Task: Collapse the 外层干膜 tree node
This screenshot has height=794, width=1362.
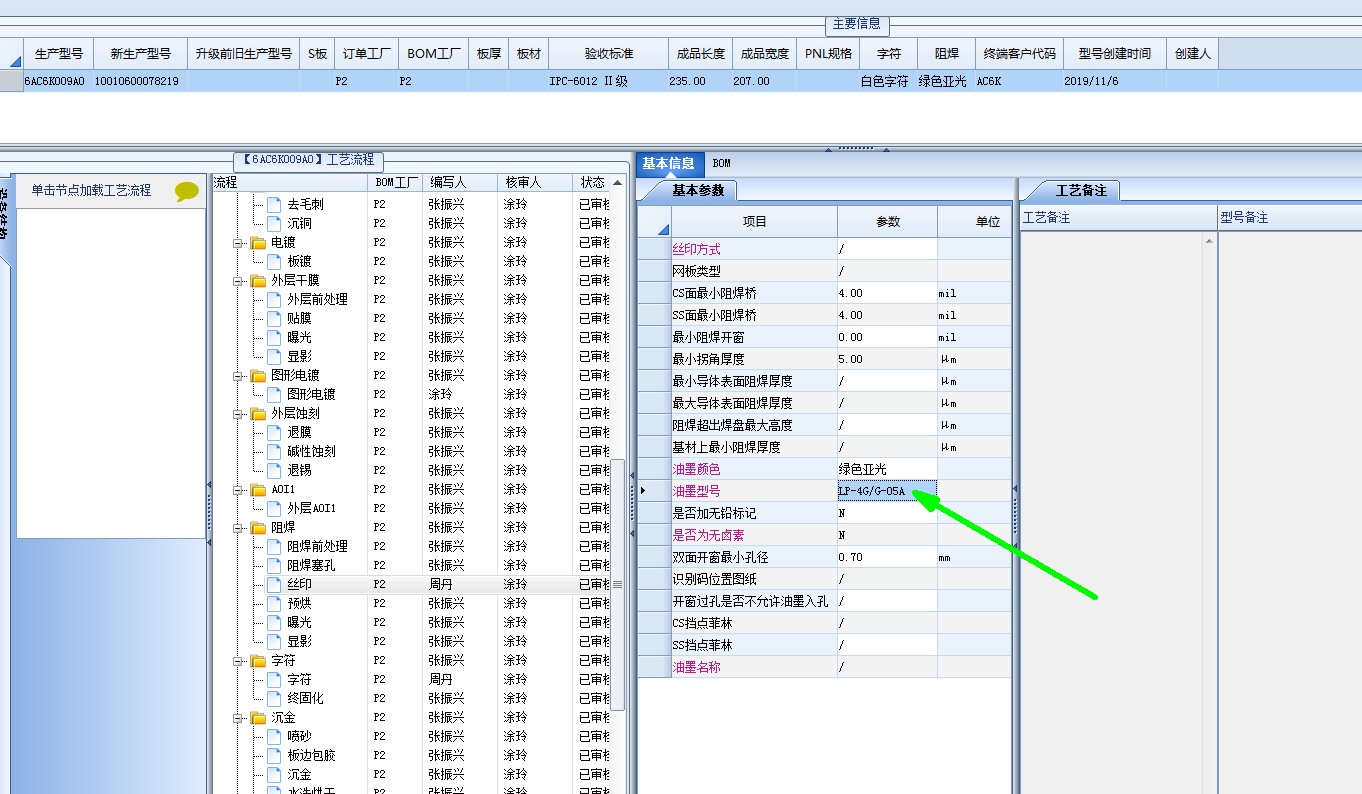Action: coord(240,281)
